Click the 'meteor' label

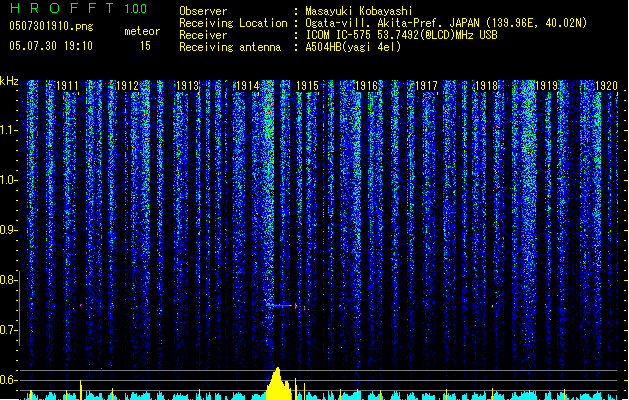click(x=142, y=31)
